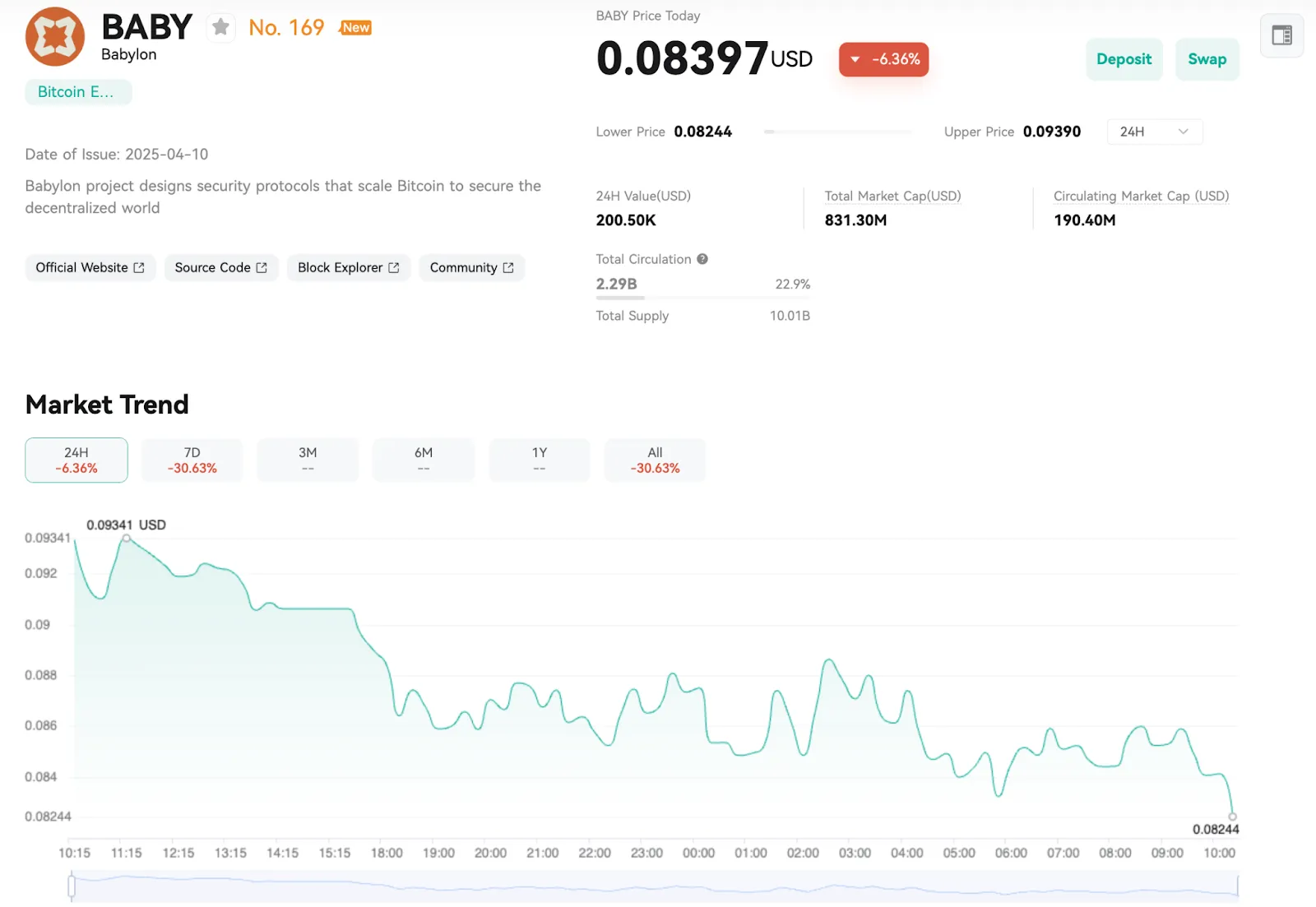Screen dimensions: 1316x907
Task: Click the 831.30M market cap value
Action: 855,220
